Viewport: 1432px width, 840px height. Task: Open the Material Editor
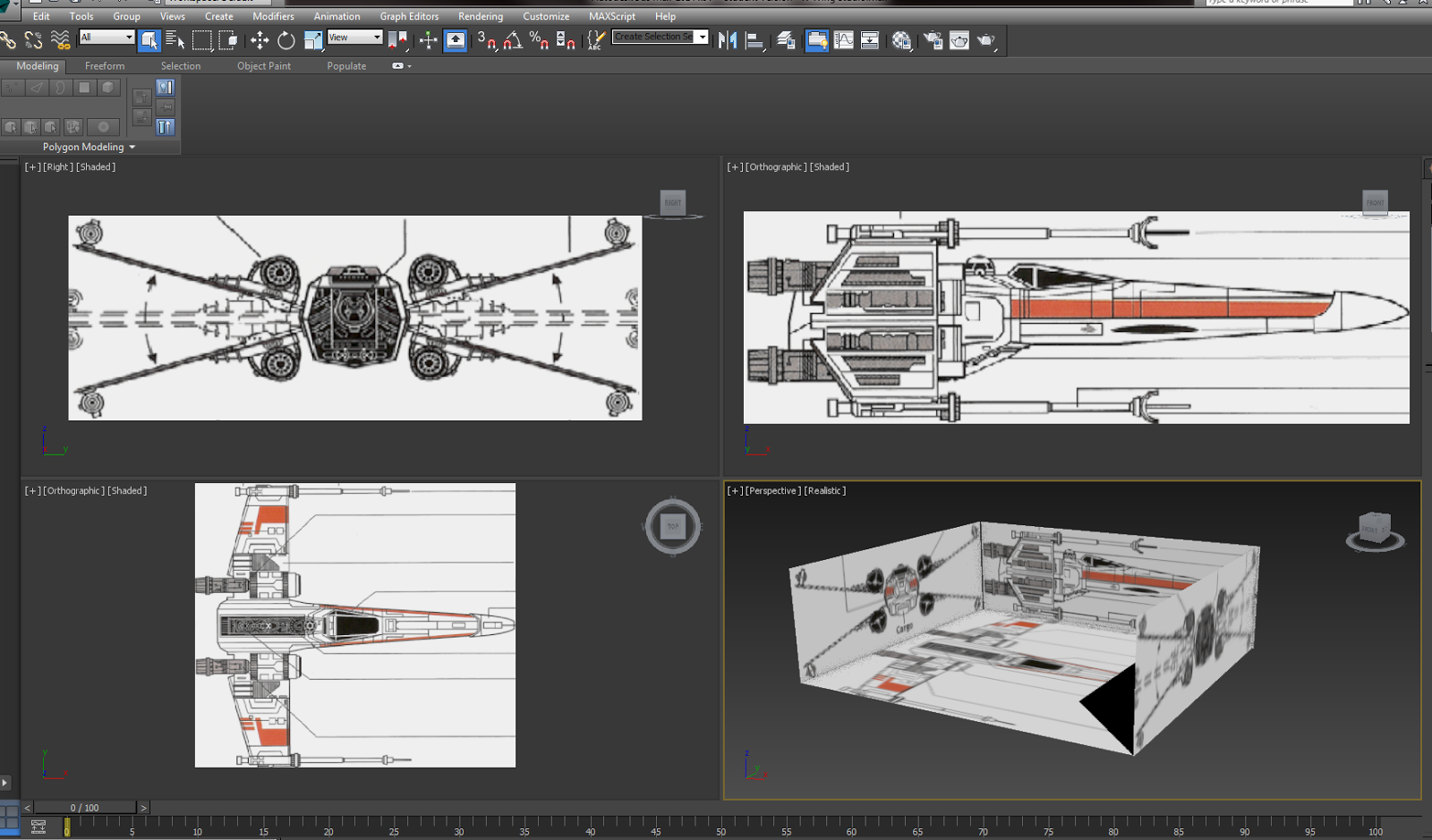(901, 40)
